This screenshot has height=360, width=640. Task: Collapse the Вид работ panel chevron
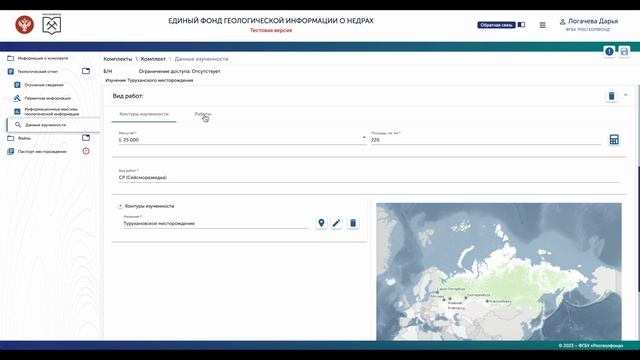pyautogui.click(x=626, y=96)
